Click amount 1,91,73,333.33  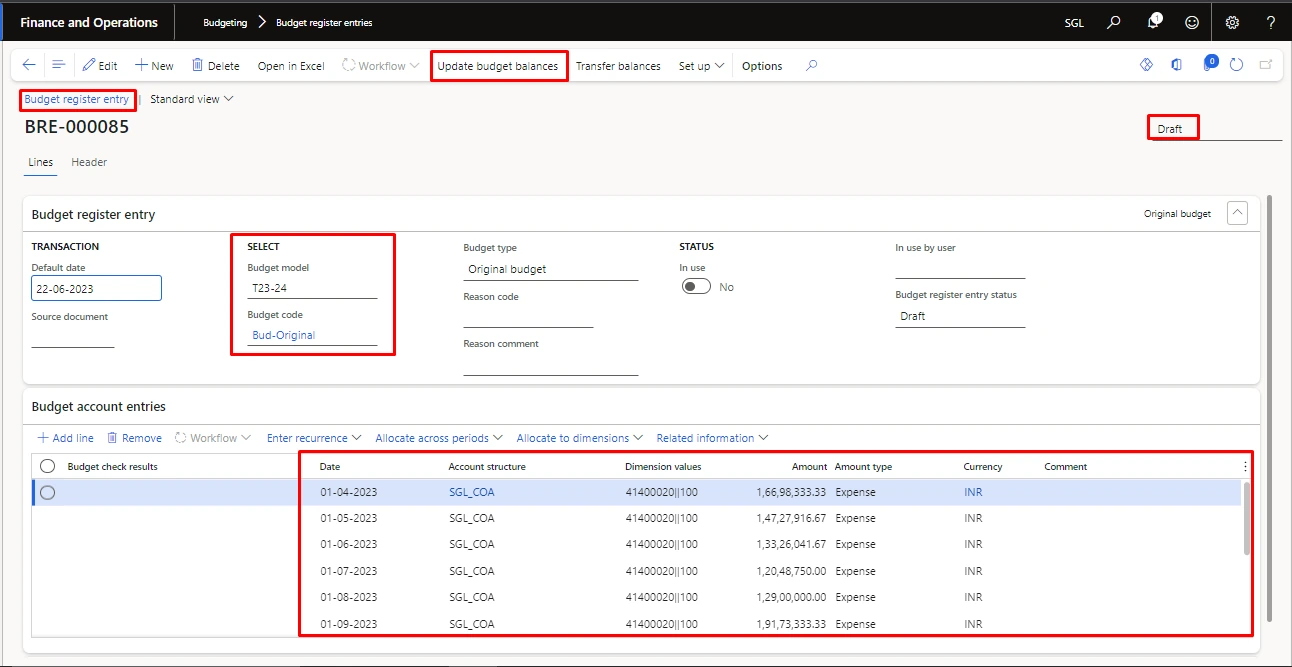791,624
